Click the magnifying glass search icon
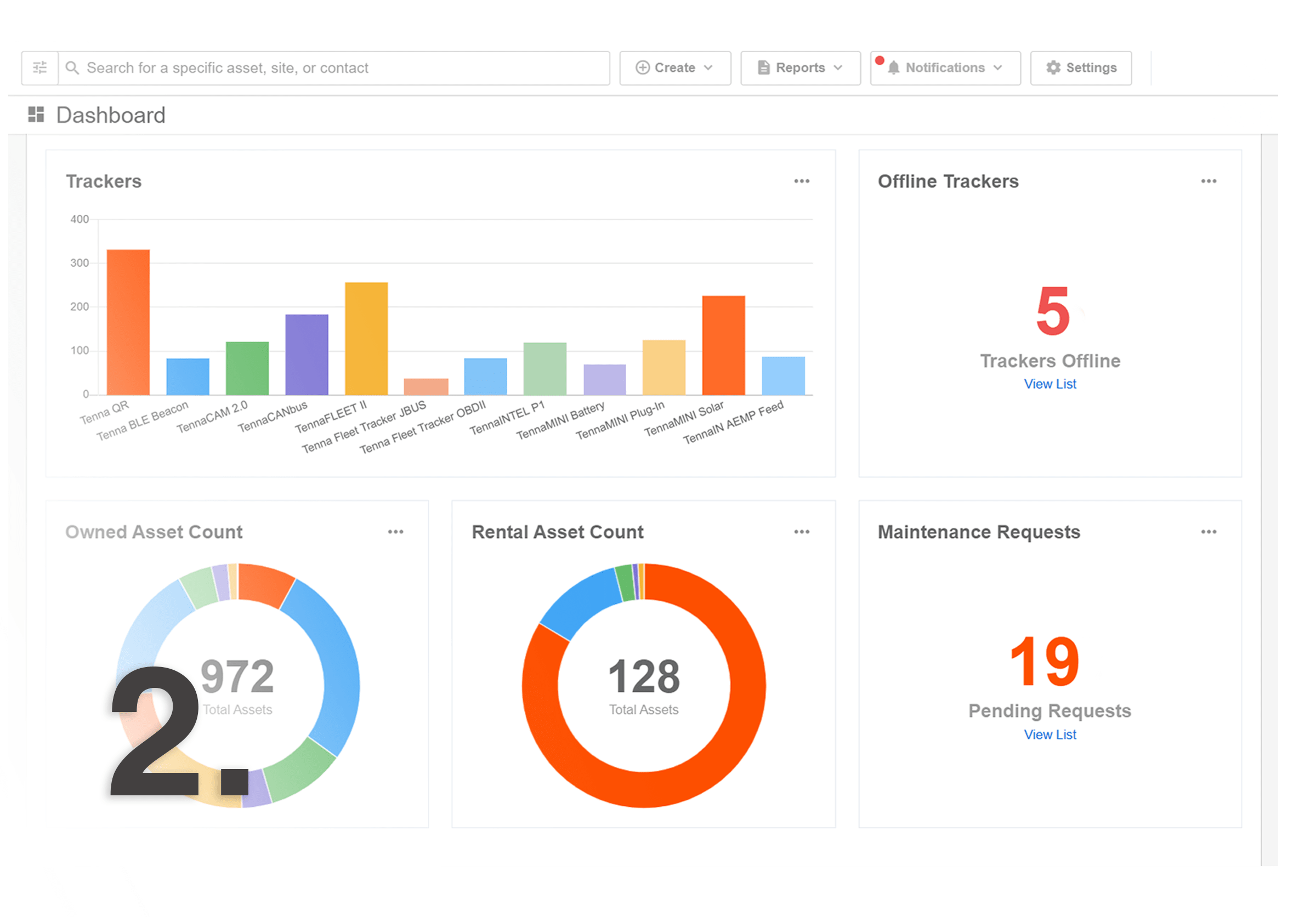The height and width of the screenshot is (917, 1316). (x=72, y=68)
